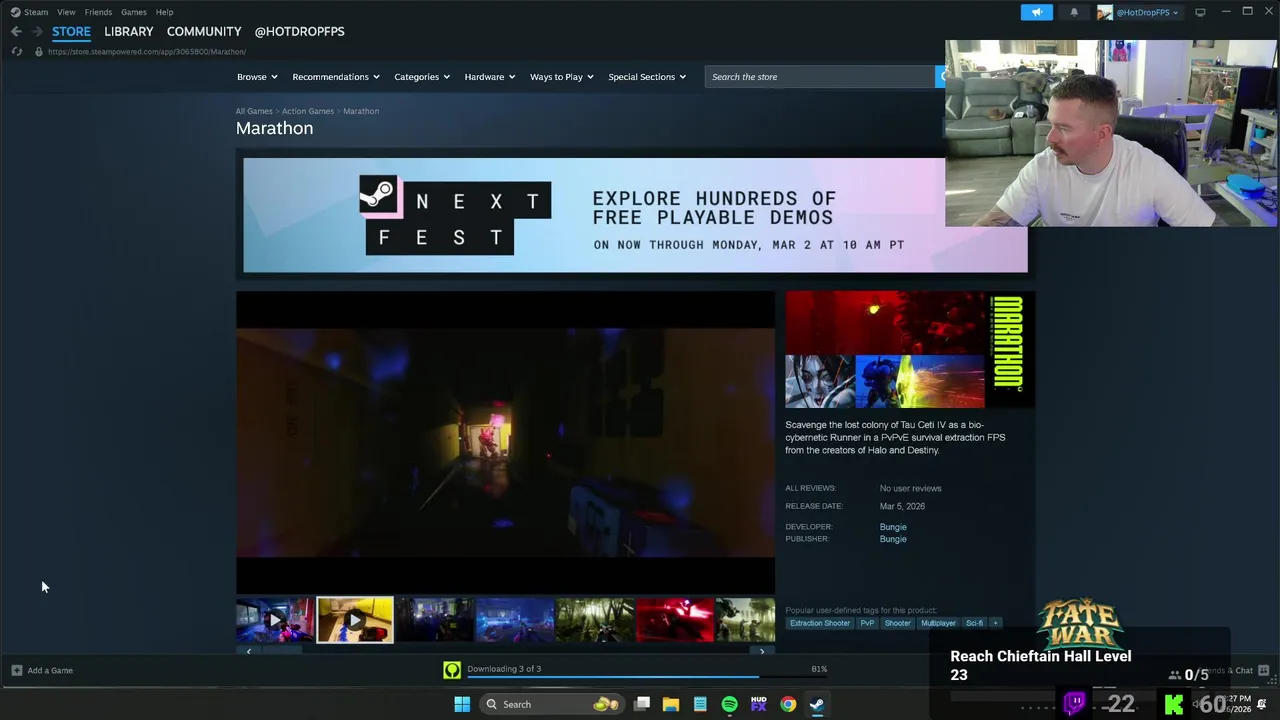Click the All Games breadcrumb link
This screenshot has height=720, width=1280.
[254, 111]
